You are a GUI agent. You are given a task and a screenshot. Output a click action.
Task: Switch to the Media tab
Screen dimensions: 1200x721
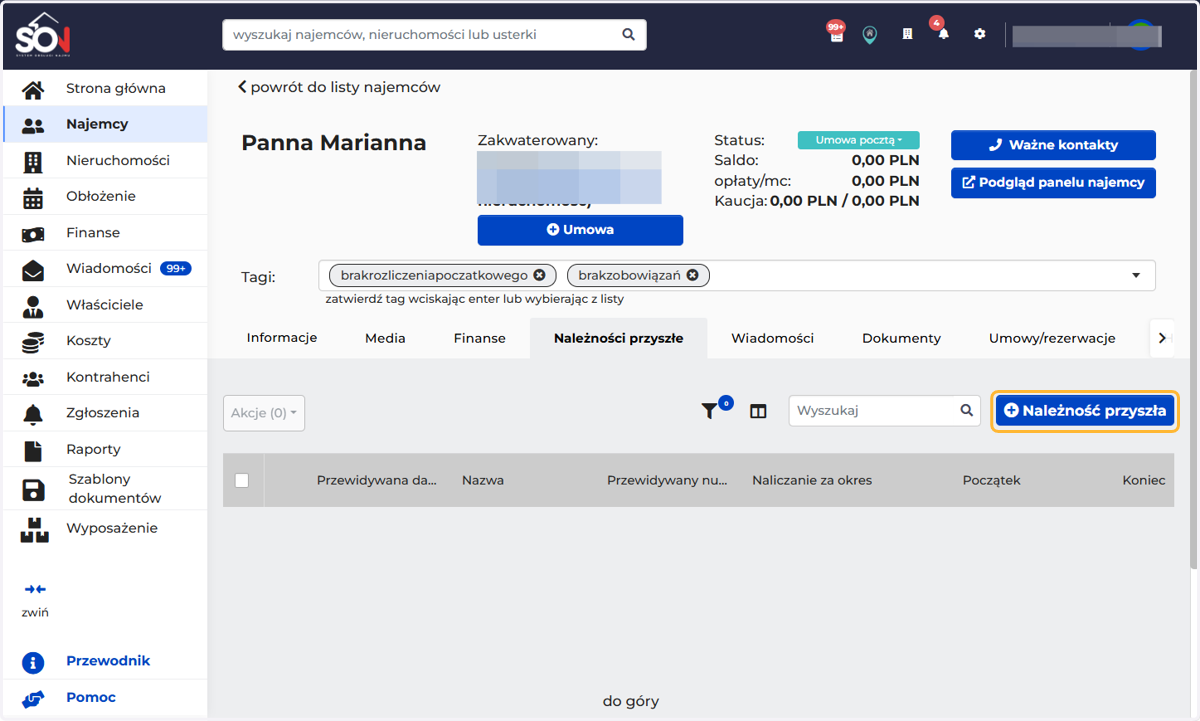click(x=385, y=338)
